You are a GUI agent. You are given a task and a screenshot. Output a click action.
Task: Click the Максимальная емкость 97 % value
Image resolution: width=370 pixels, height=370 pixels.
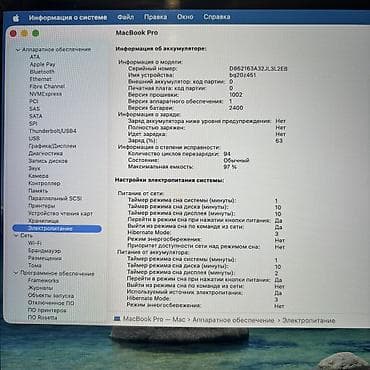[230, 166]
